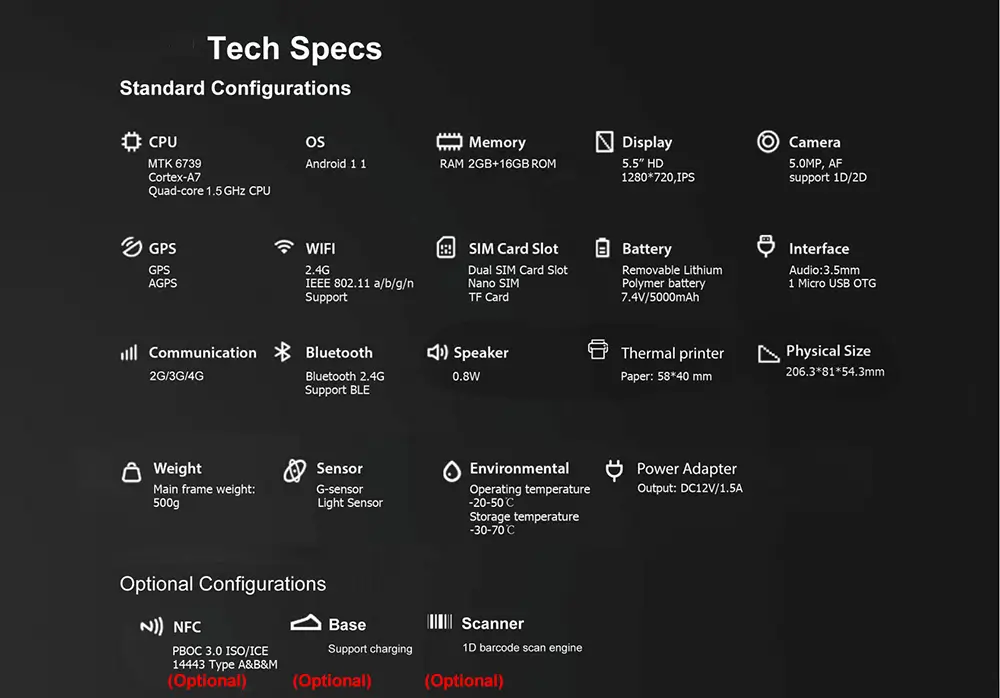Image resolution: width=1000 pixels, height=698 pixels.
Task: Click the NFC icon
Action: point(152,627)
